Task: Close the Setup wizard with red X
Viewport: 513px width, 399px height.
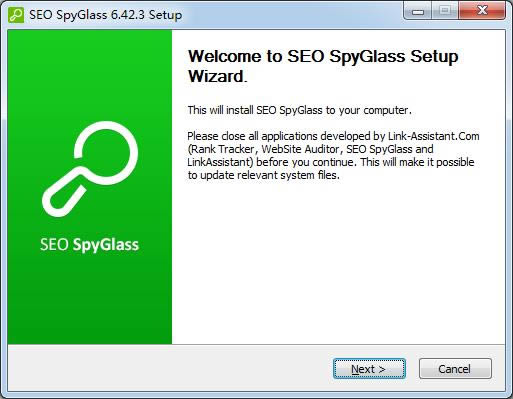Action: coord(482,11)
